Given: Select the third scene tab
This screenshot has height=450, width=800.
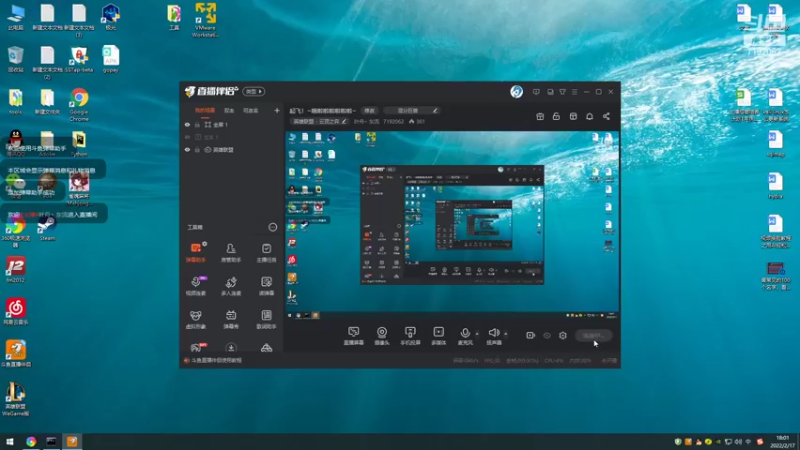Looking at the screenshot, I should coord(250,110).
